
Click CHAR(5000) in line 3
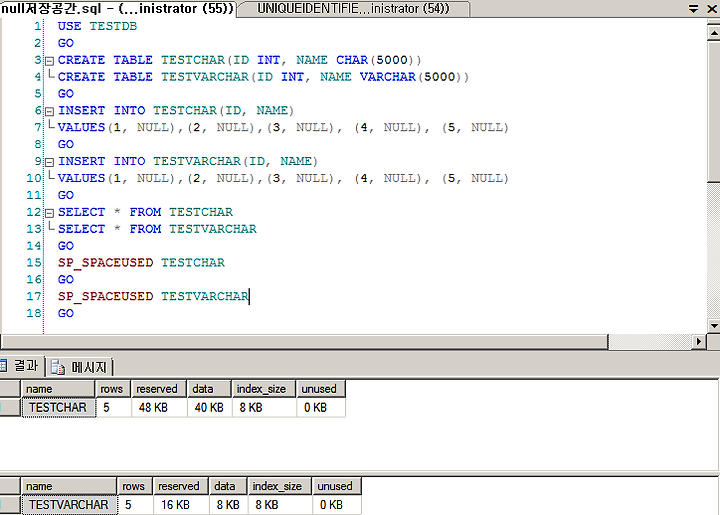(378, 60)
